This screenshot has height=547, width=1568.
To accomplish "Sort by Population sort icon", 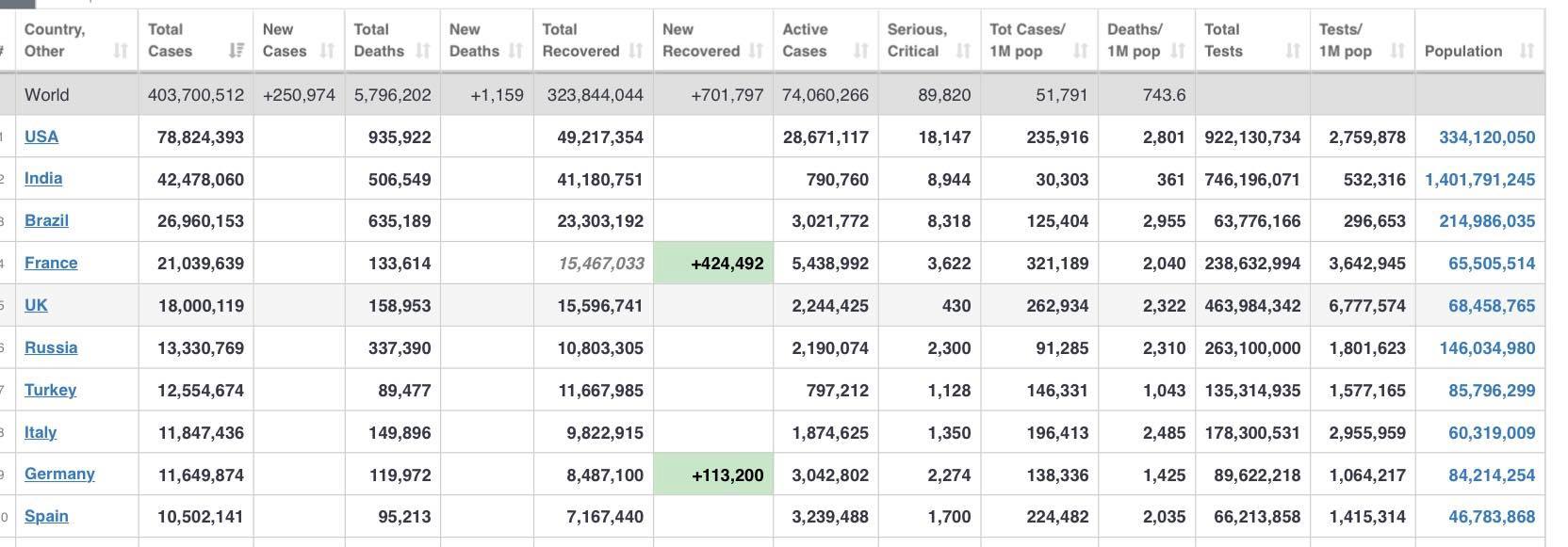I will [1527, 51].
